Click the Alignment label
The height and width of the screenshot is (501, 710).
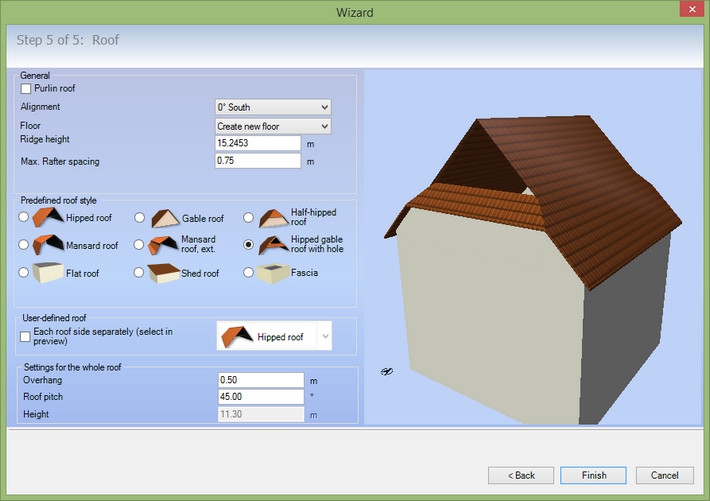[40, 107]
